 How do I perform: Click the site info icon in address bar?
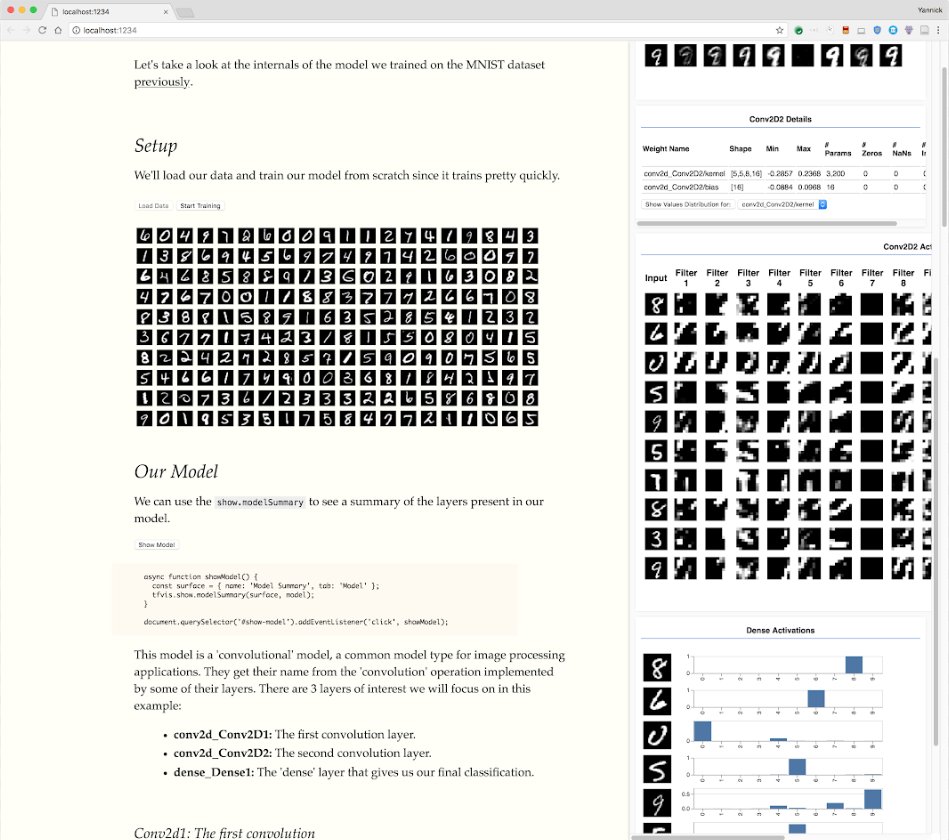[x=76, y=30]
